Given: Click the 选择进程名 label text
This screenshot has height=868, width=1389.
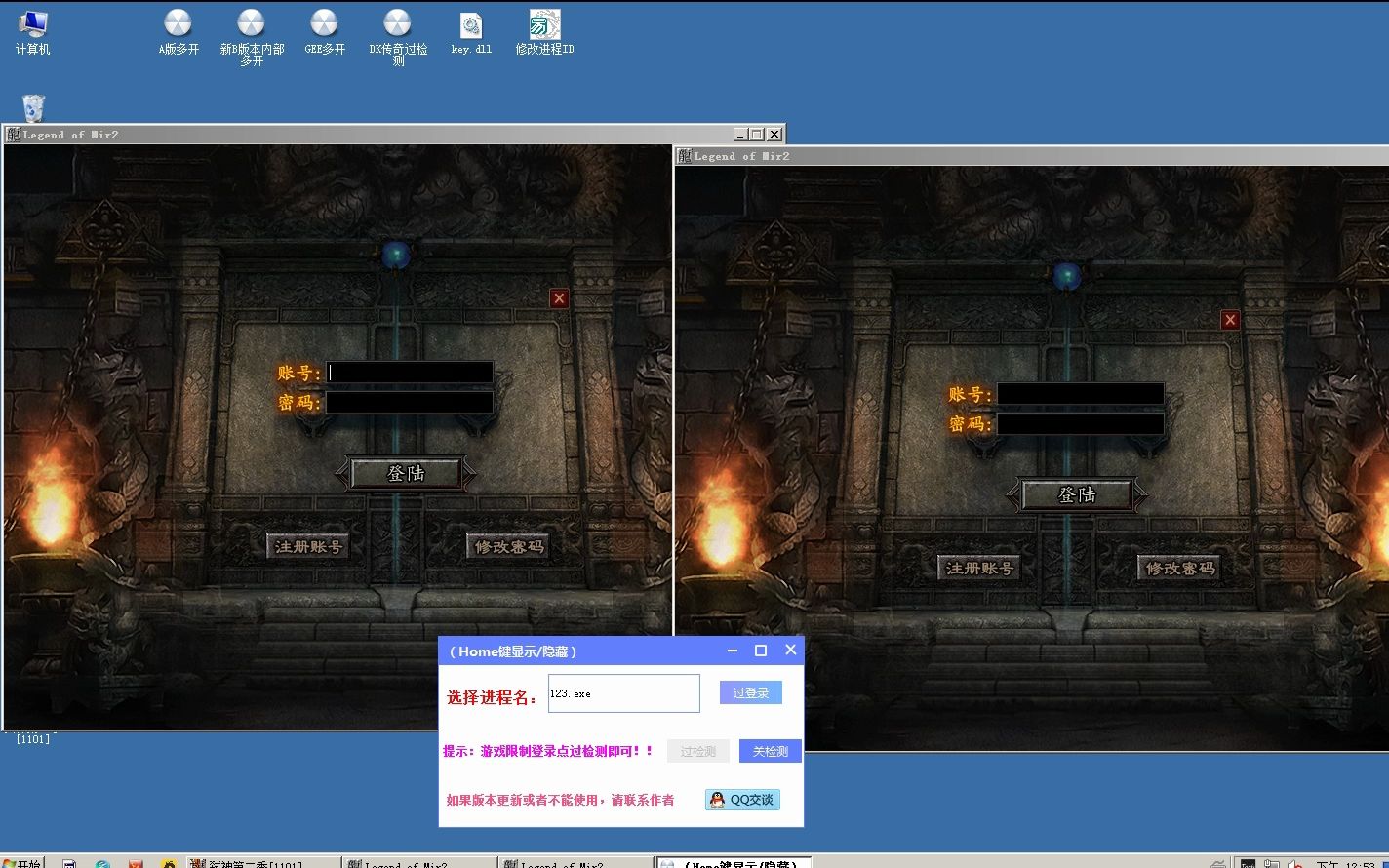Looking at the screenshot, I should tap(493, 697).
